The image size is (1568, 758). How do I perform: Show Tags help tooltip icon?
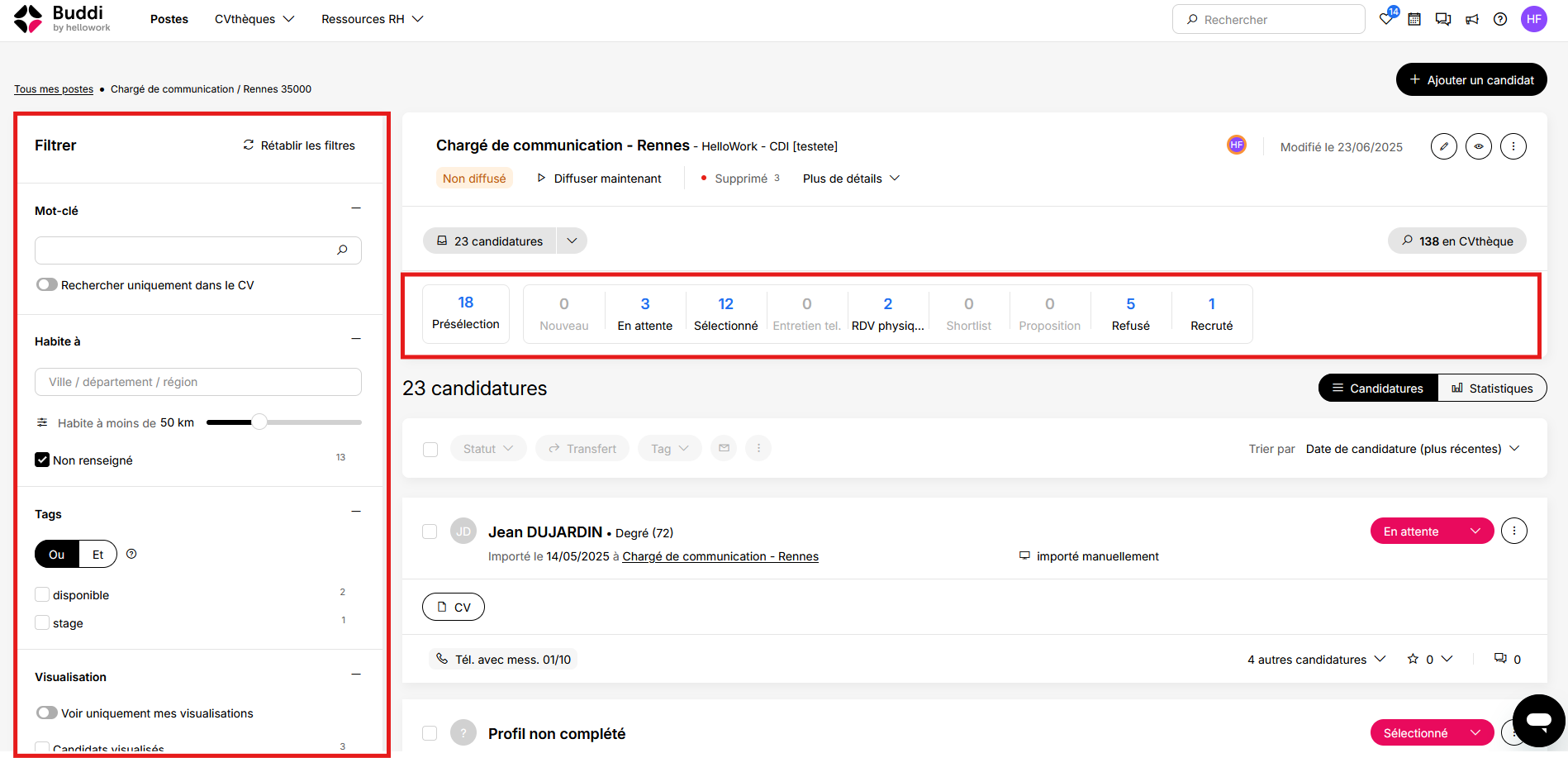point(131,554)
